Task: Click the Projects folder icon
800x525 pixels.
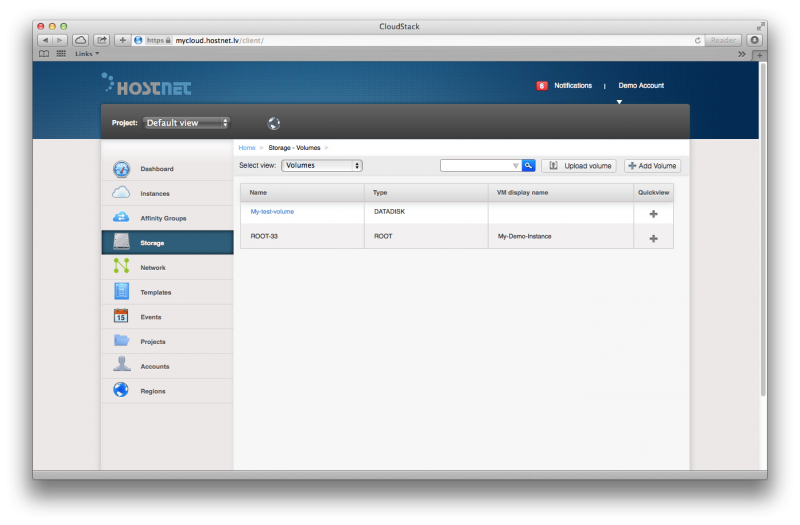Action: click(x=121, y=340)
